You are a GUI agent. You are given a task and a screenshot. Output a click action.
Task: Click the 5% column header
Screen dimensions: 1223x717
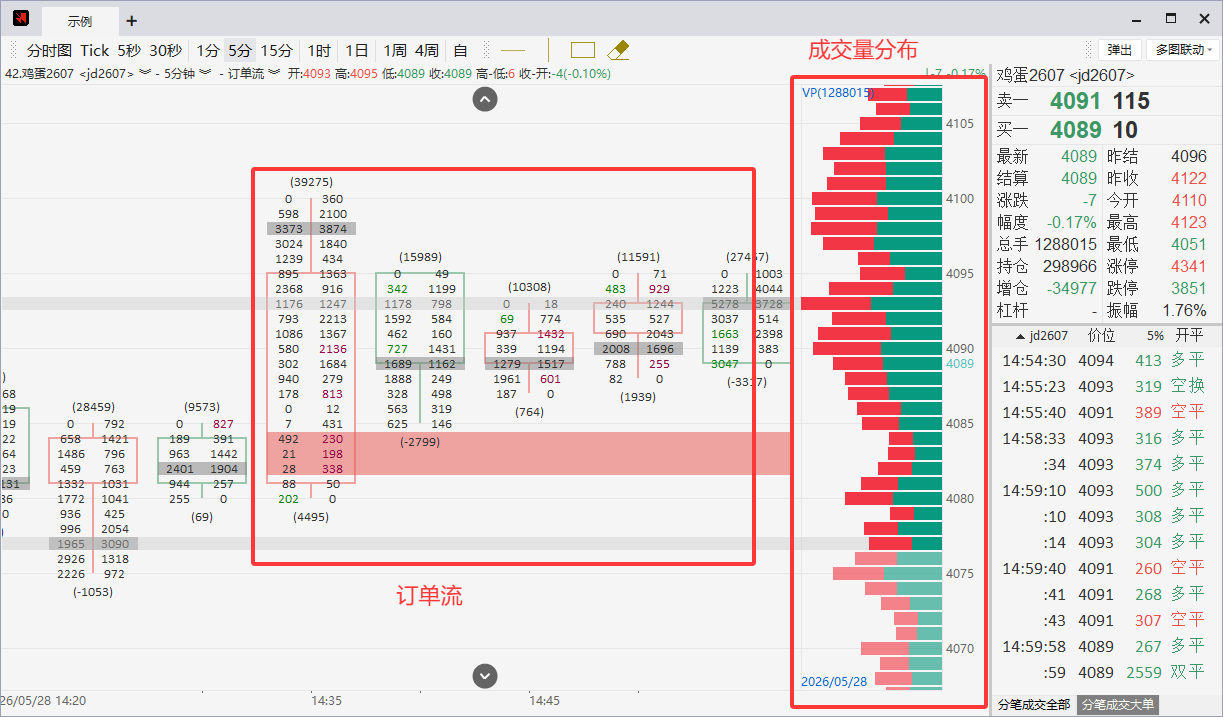[1156, 336]
